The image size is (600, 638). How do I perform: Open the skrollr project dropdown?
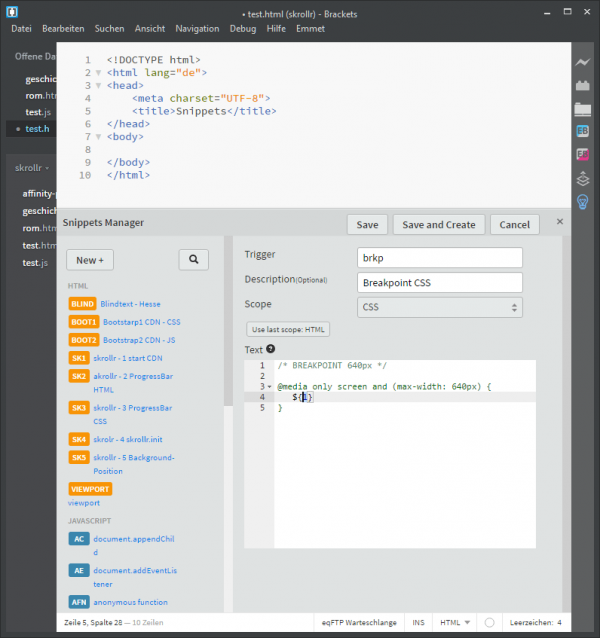coord(32,168)
